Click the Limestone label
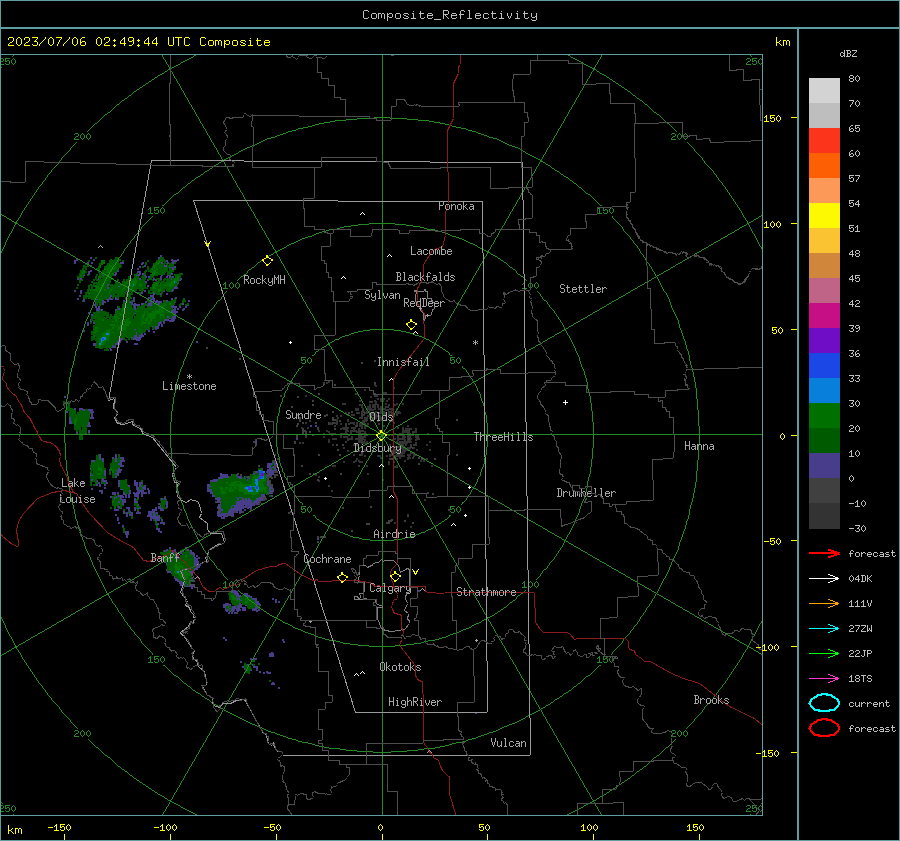Screen dimensions: 900x841 tap(189, 386)
